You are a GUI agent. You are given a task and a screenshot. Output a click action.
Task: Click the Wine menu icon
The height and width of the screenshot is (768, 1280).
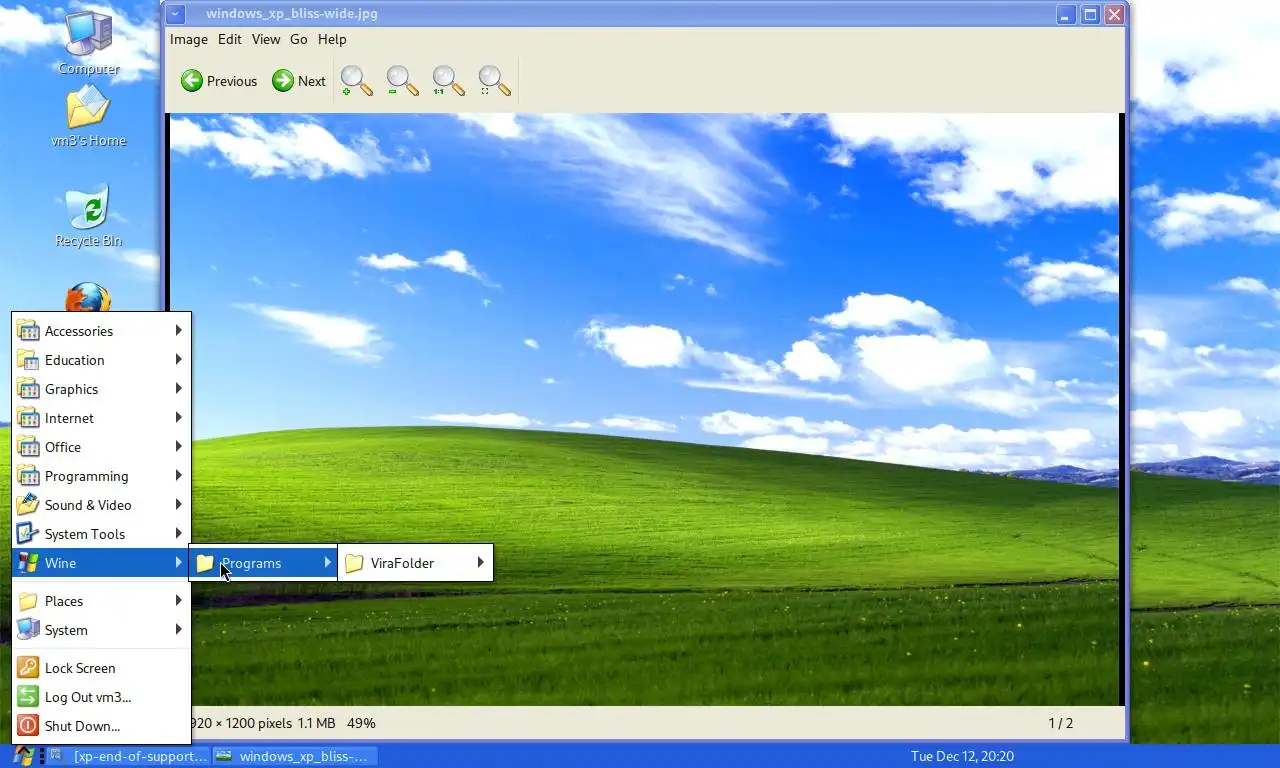(x=28, y=563)
